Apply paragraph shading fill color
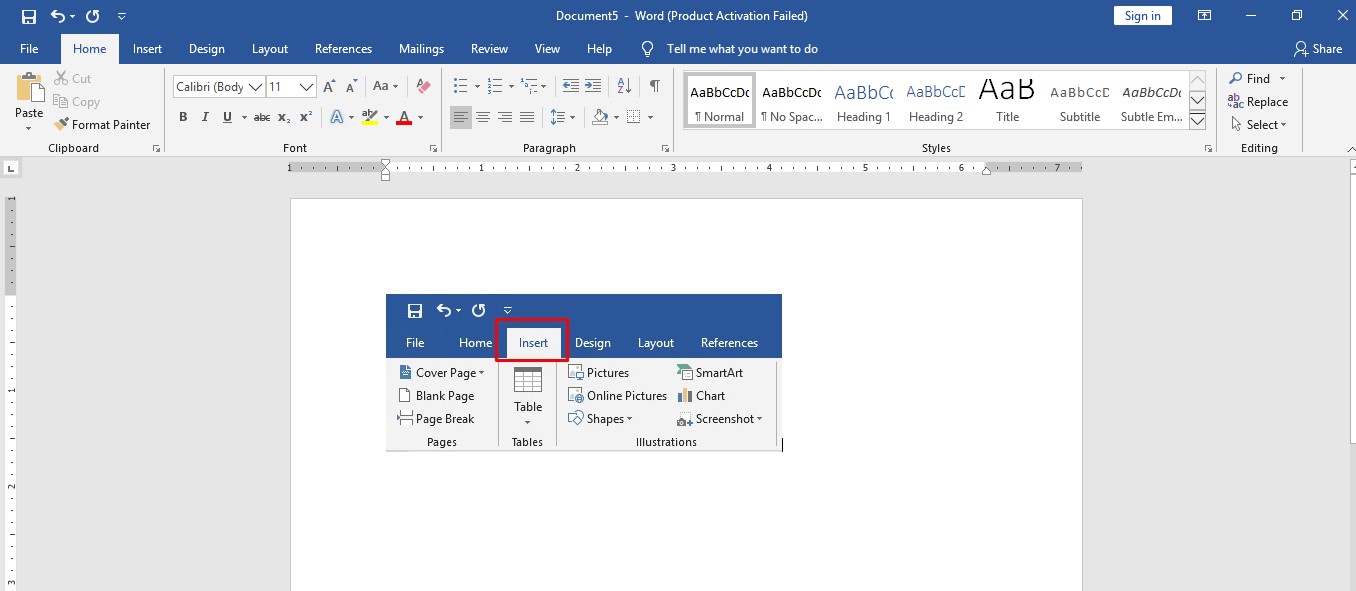 click(600, 117)
